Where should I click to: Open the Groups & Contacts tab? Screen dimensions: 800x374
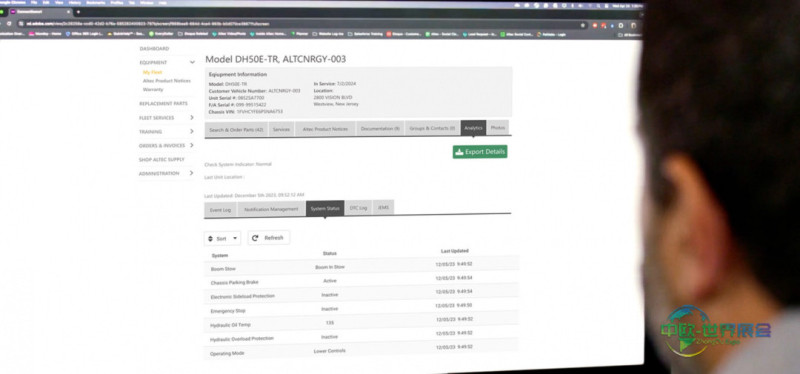point(432,128)
